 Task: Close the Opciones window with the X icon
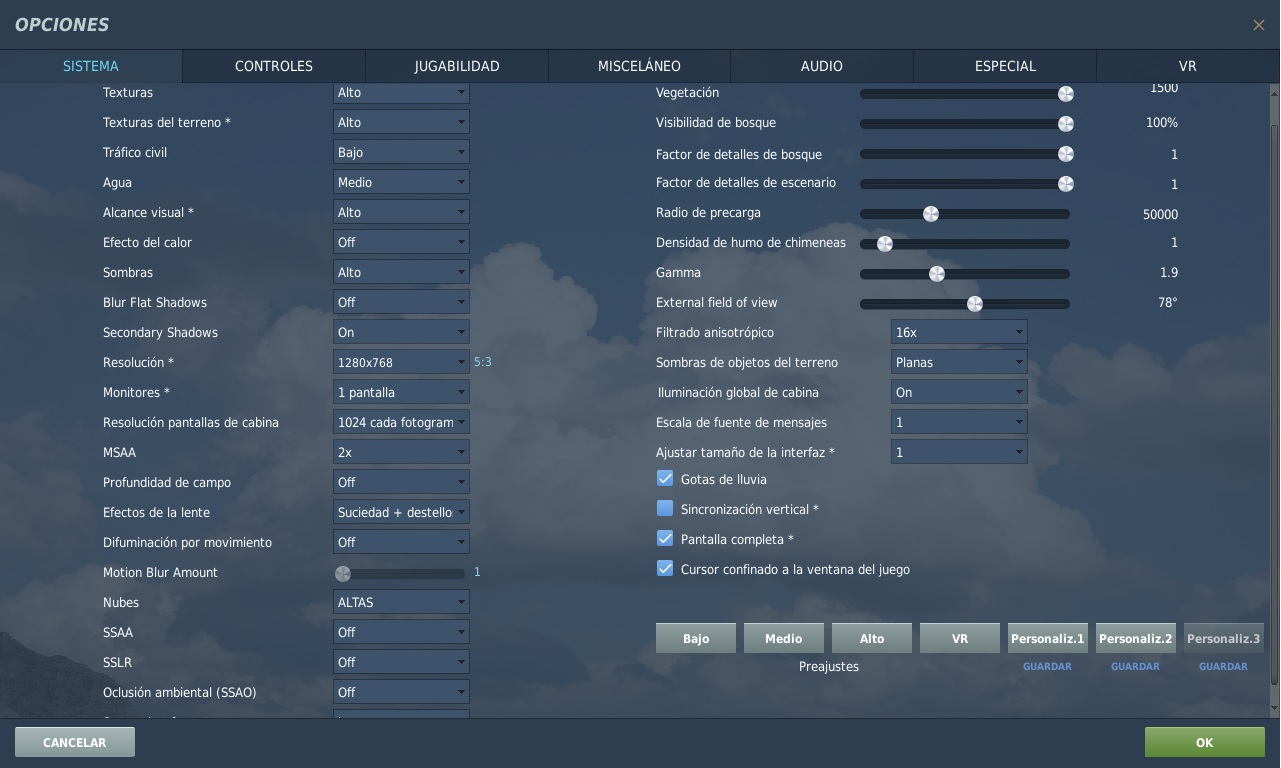coord(1258,25)
